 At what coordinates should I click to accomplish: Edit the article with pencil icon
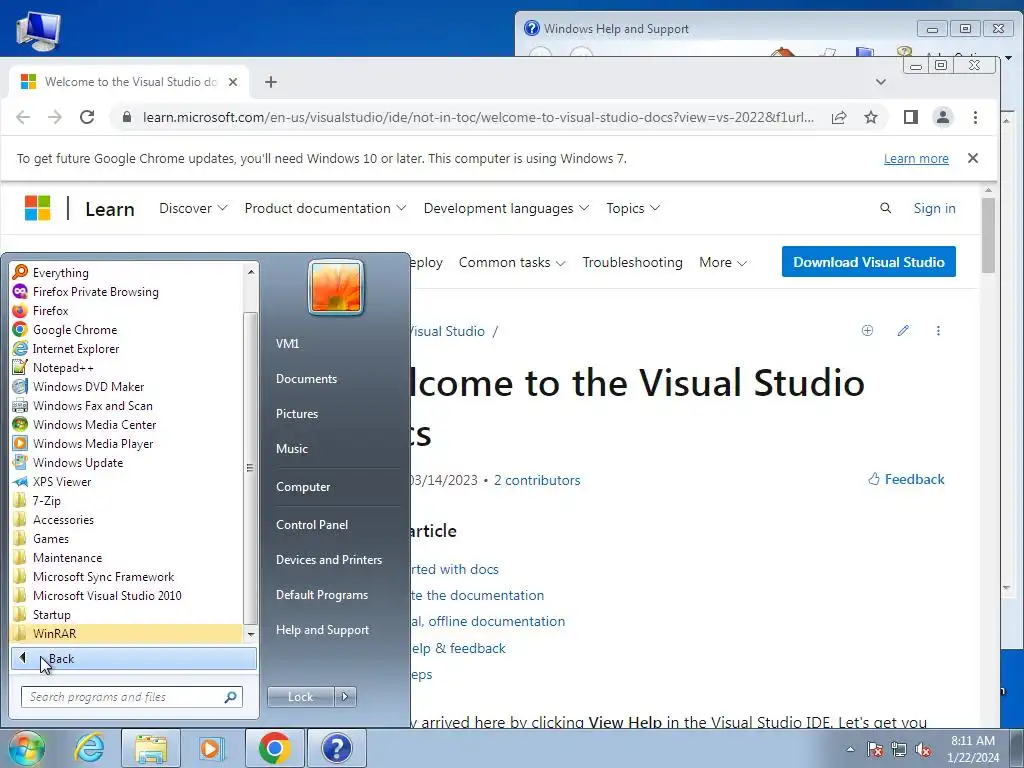pyautogui.click(x=903, y=330)
